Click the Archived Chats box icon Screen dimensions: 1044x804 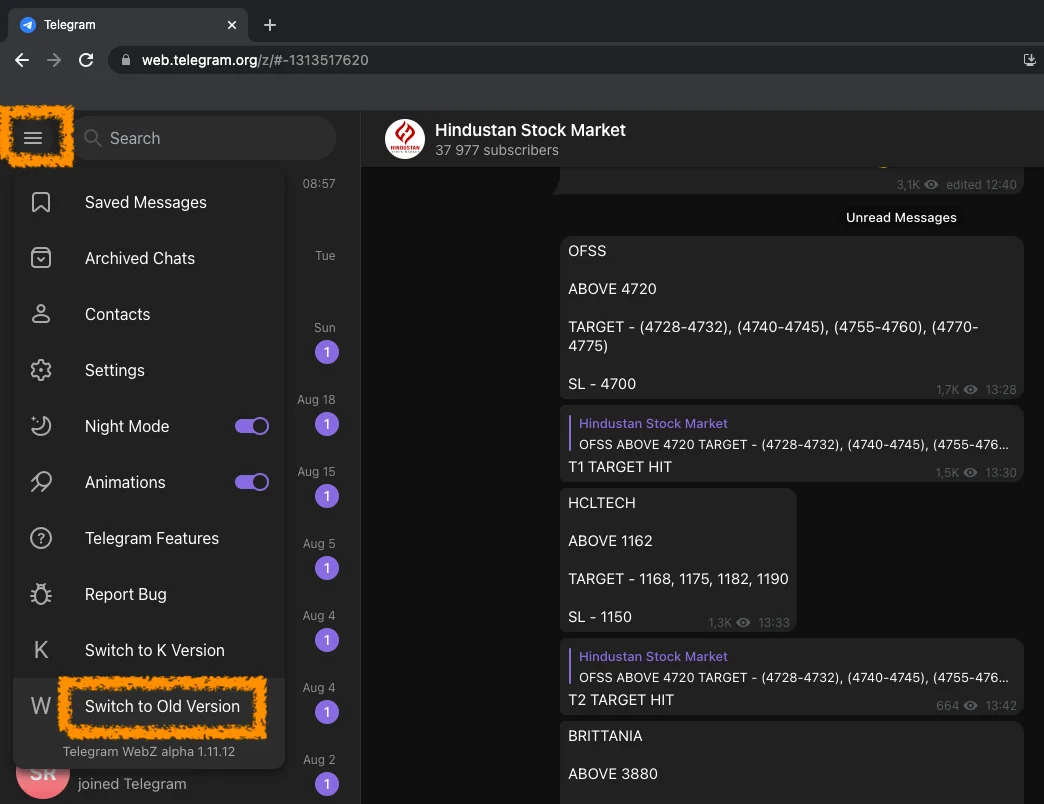41,258
